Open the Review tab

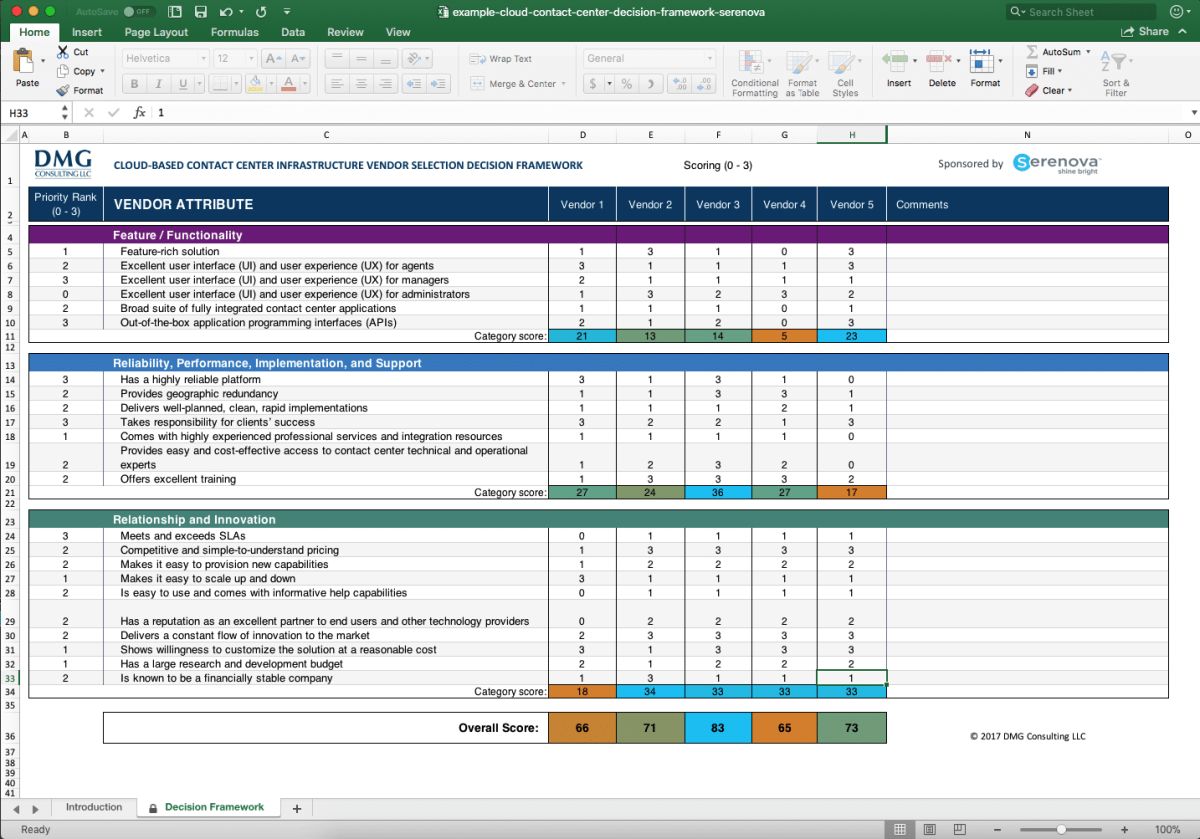[345, 32]
